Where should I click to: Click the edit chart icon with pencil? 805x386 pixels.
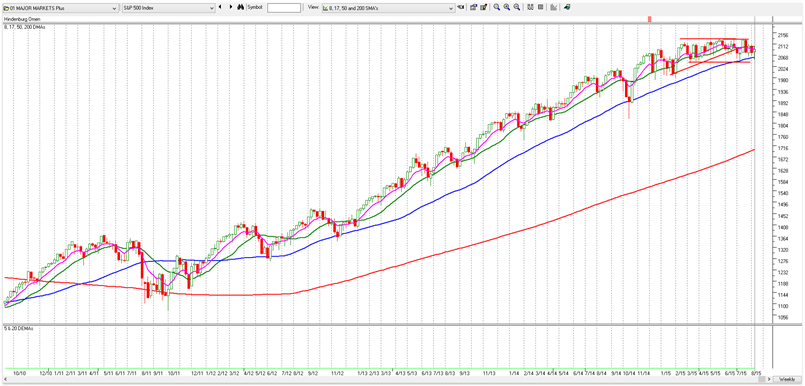click(x=483, y=7)
